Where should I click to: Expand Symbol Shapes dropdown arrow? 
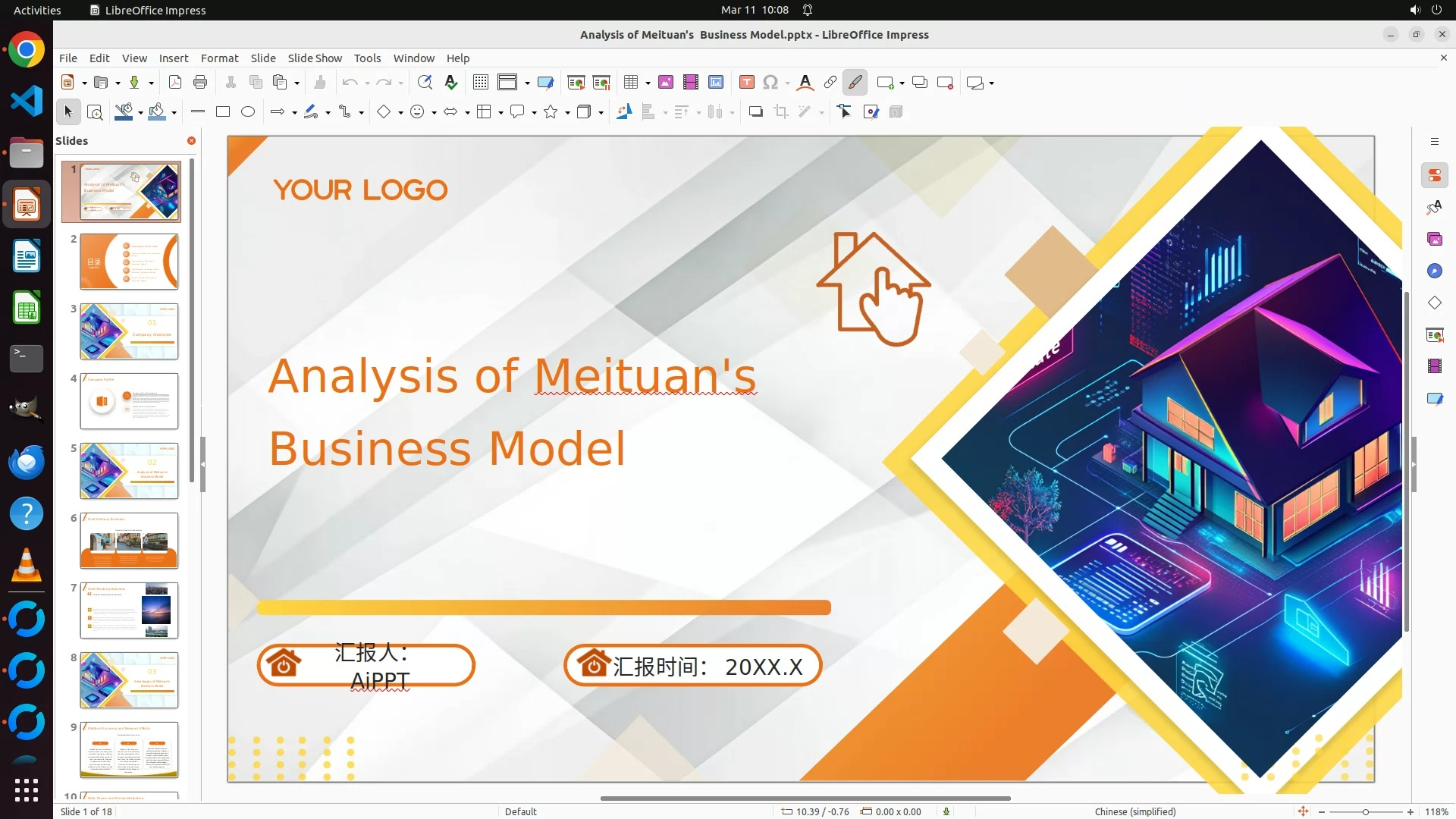tap(434, 113)
